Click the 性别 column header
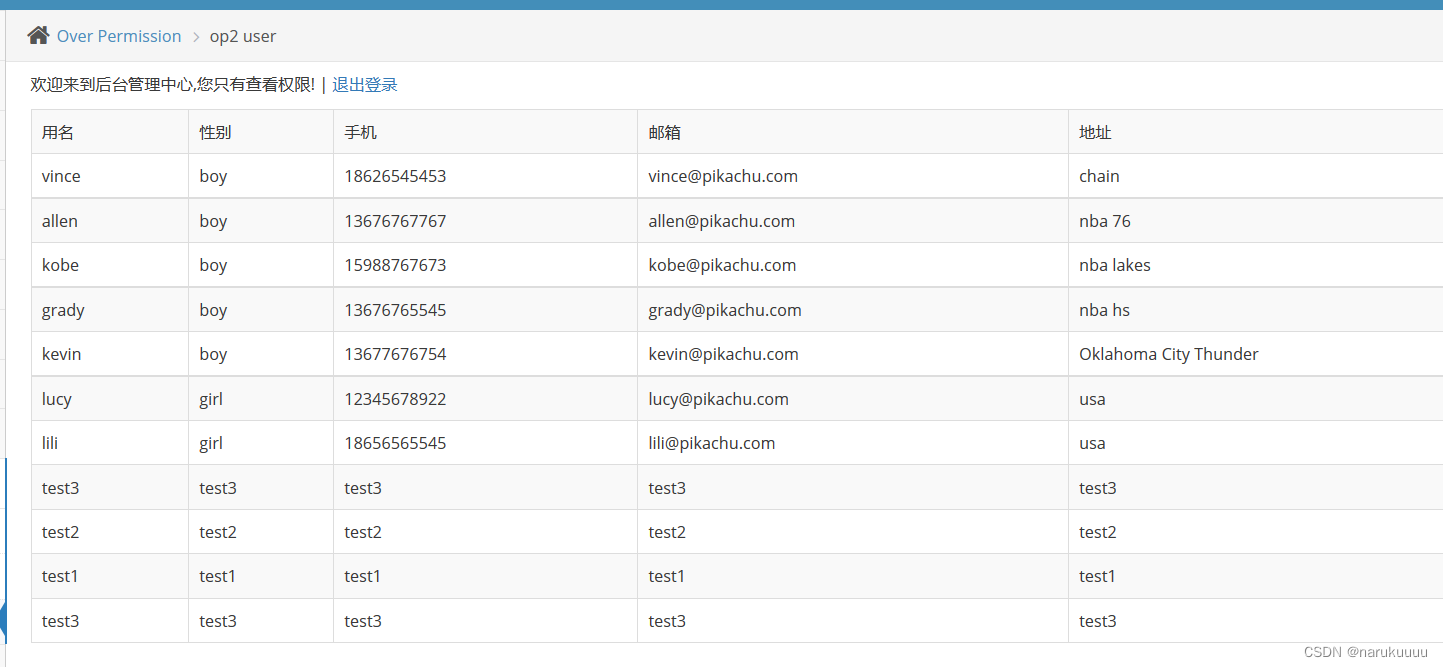The width and height of the screenshot is (1443, 667). 216,132
